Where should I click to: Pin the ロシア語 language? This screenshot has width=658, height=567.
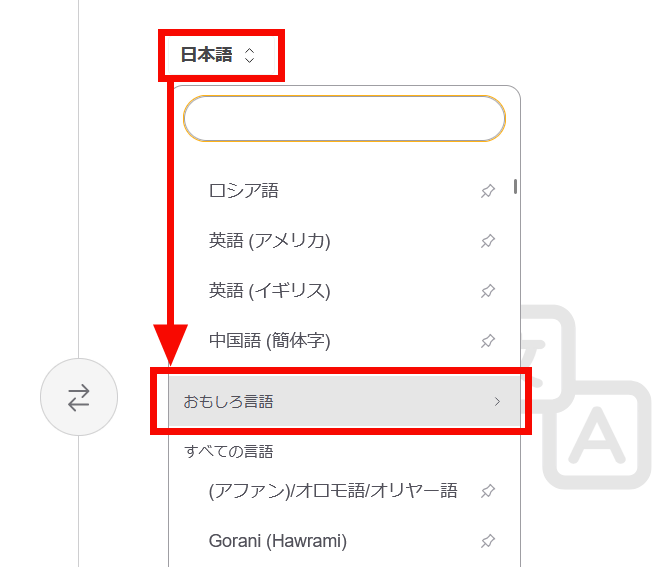coord(488,191)
